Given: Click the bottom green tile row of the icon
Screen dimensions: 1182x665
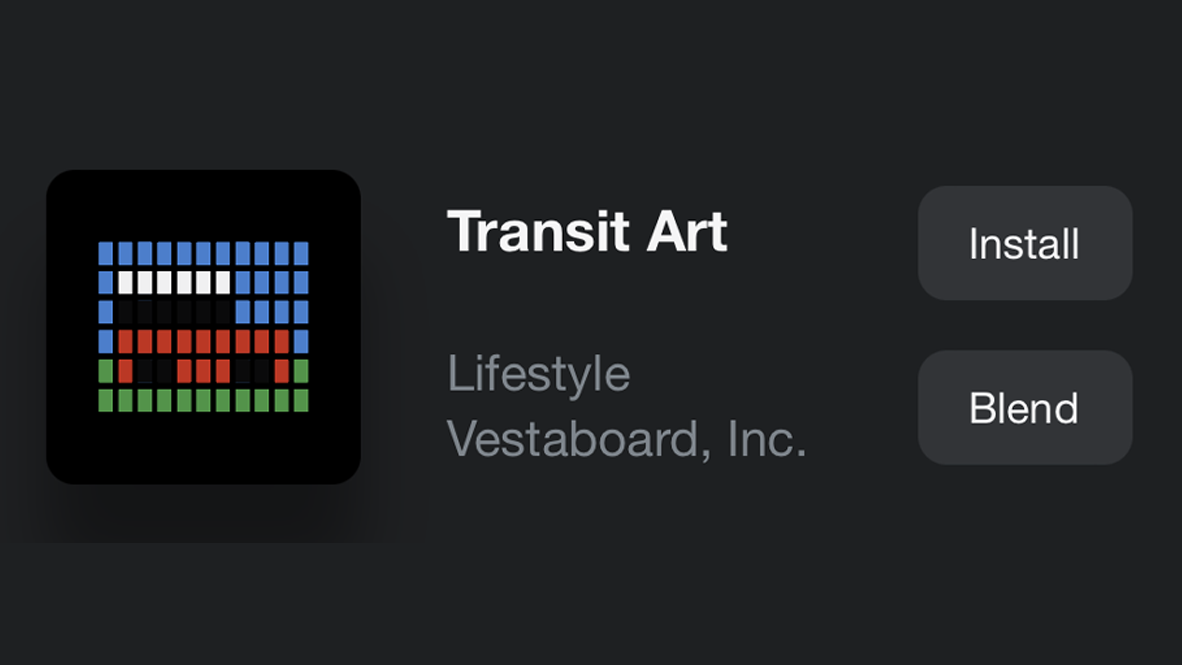Looking at the screenshot, I should (203, 401).
